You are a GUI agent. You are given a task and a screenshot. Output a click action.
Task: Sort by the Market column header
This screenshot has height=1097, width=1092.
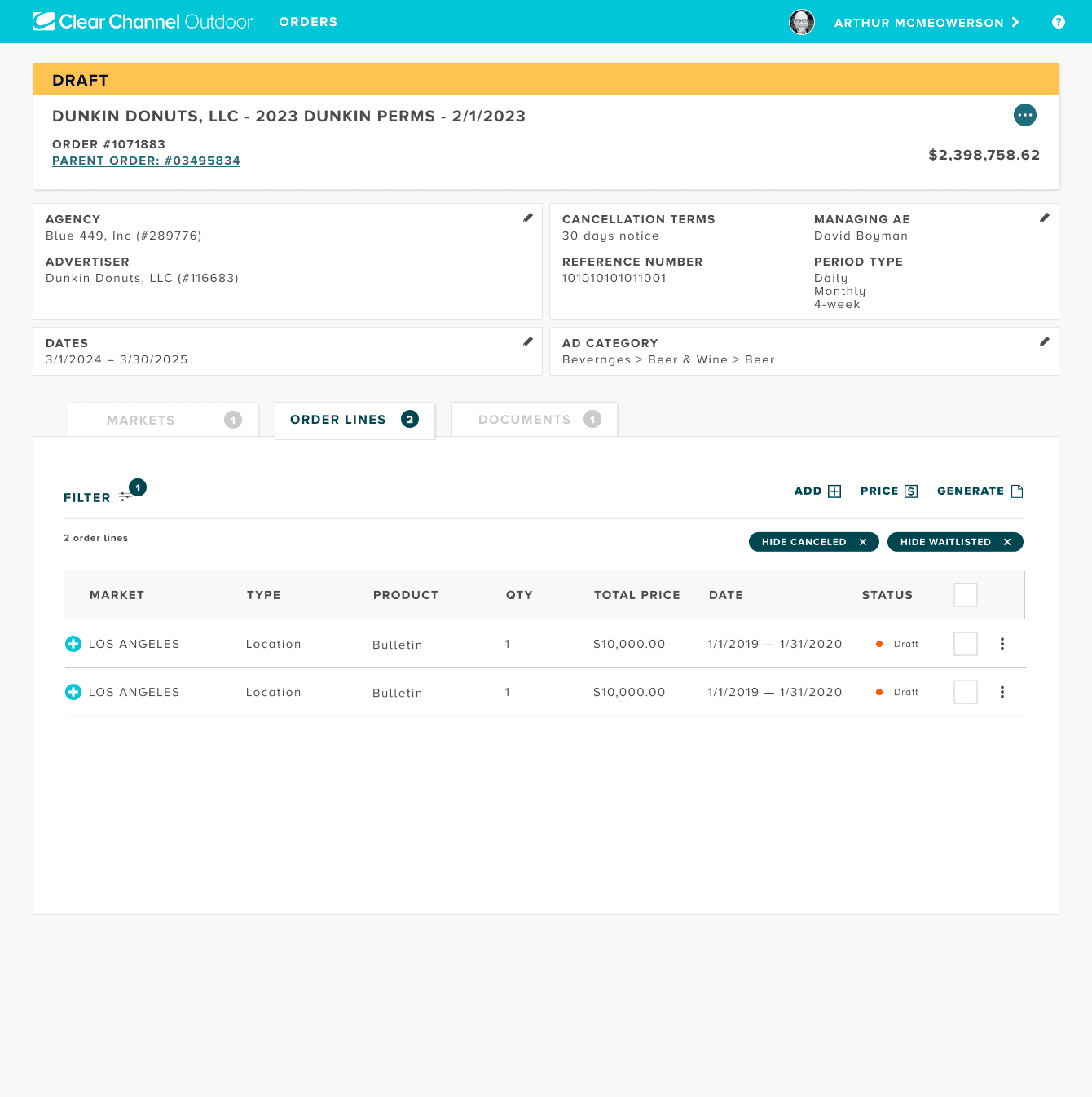(x=117, y=595)
